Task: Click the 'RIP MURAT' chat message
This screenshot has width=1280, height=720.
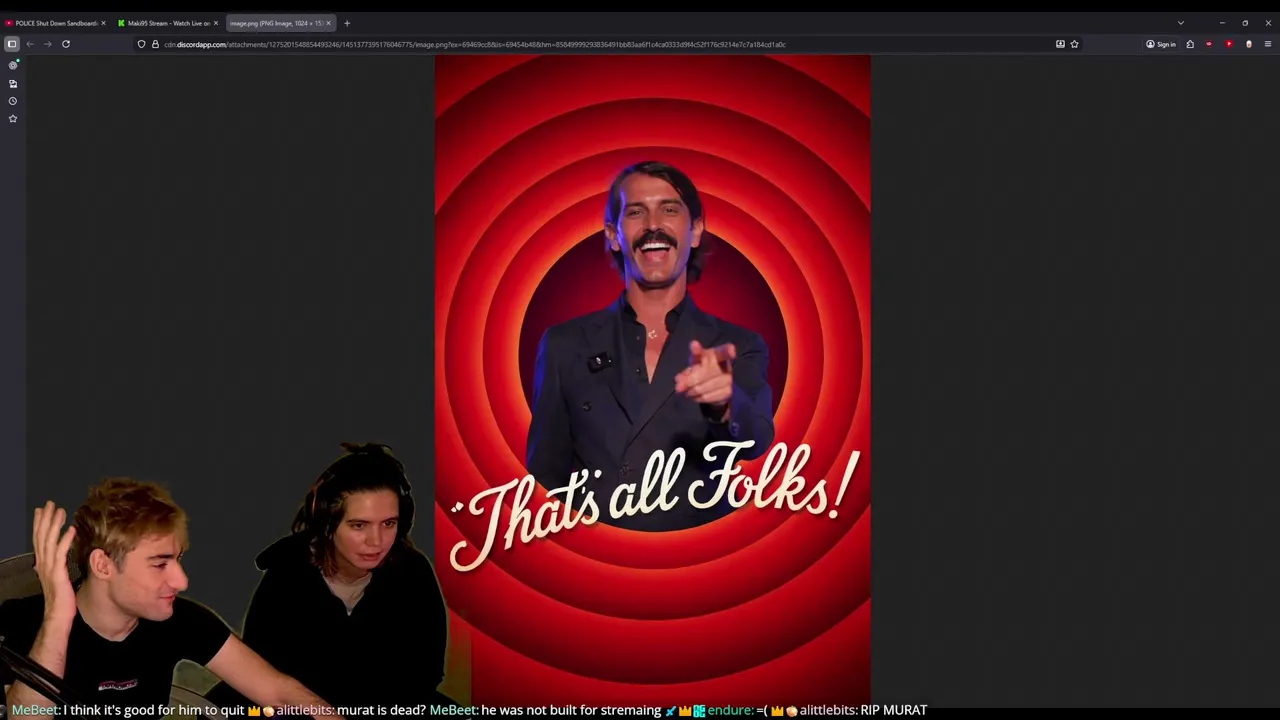Action: (x=894, y=710)
